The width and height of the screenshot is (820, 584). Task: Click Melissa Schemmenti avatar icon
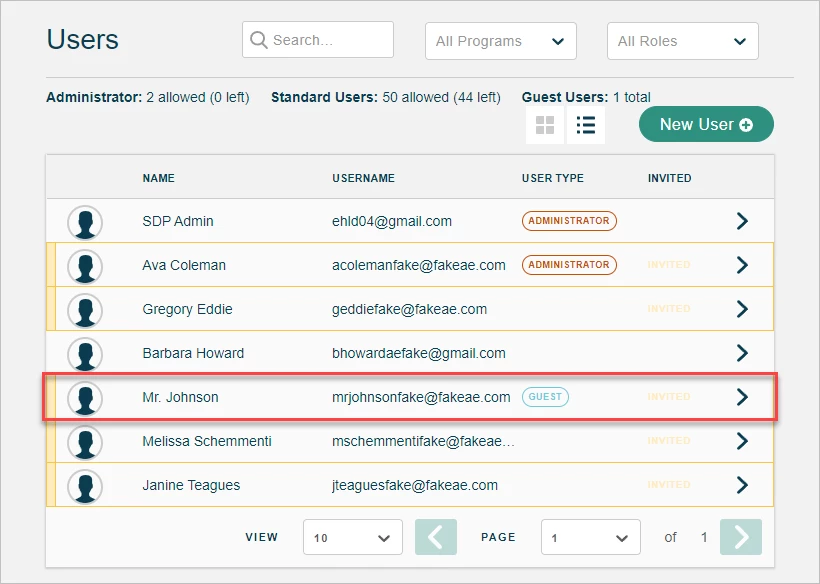[x=85, y=442]
